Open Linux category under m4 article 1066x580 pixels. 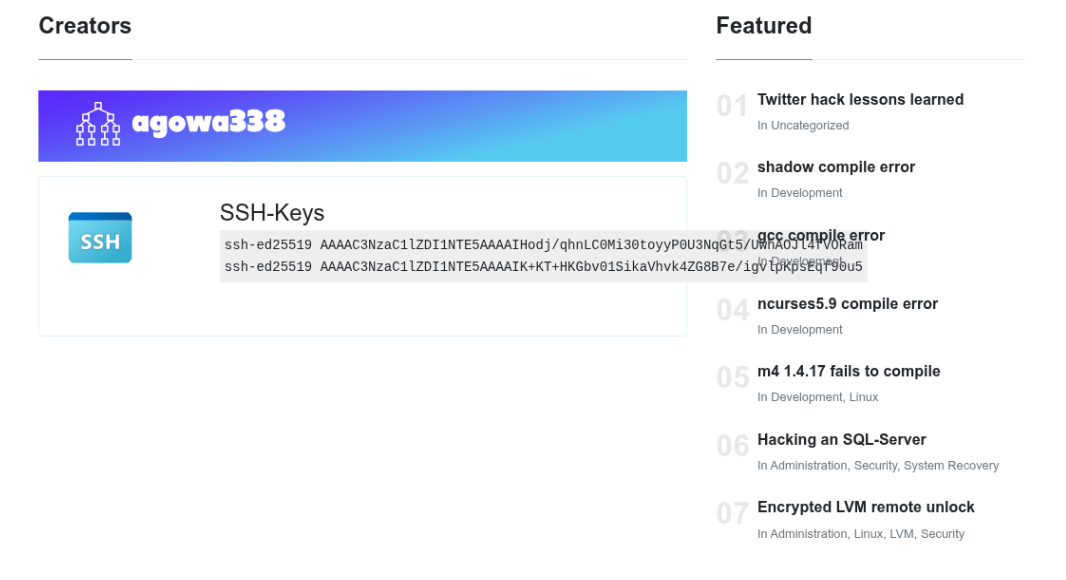(x=863, y=397)
